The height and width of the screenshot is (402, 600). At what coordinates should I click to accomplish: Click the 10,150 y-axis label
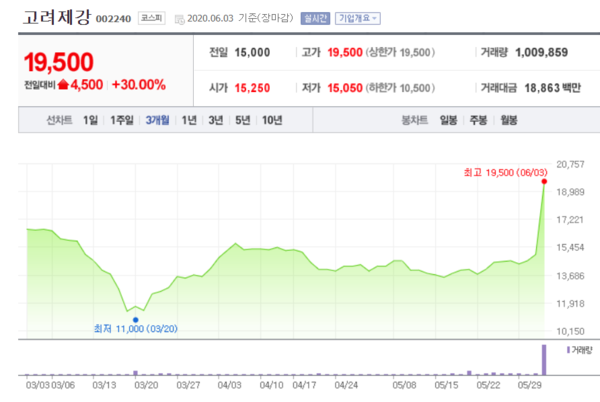pos(570,331)
